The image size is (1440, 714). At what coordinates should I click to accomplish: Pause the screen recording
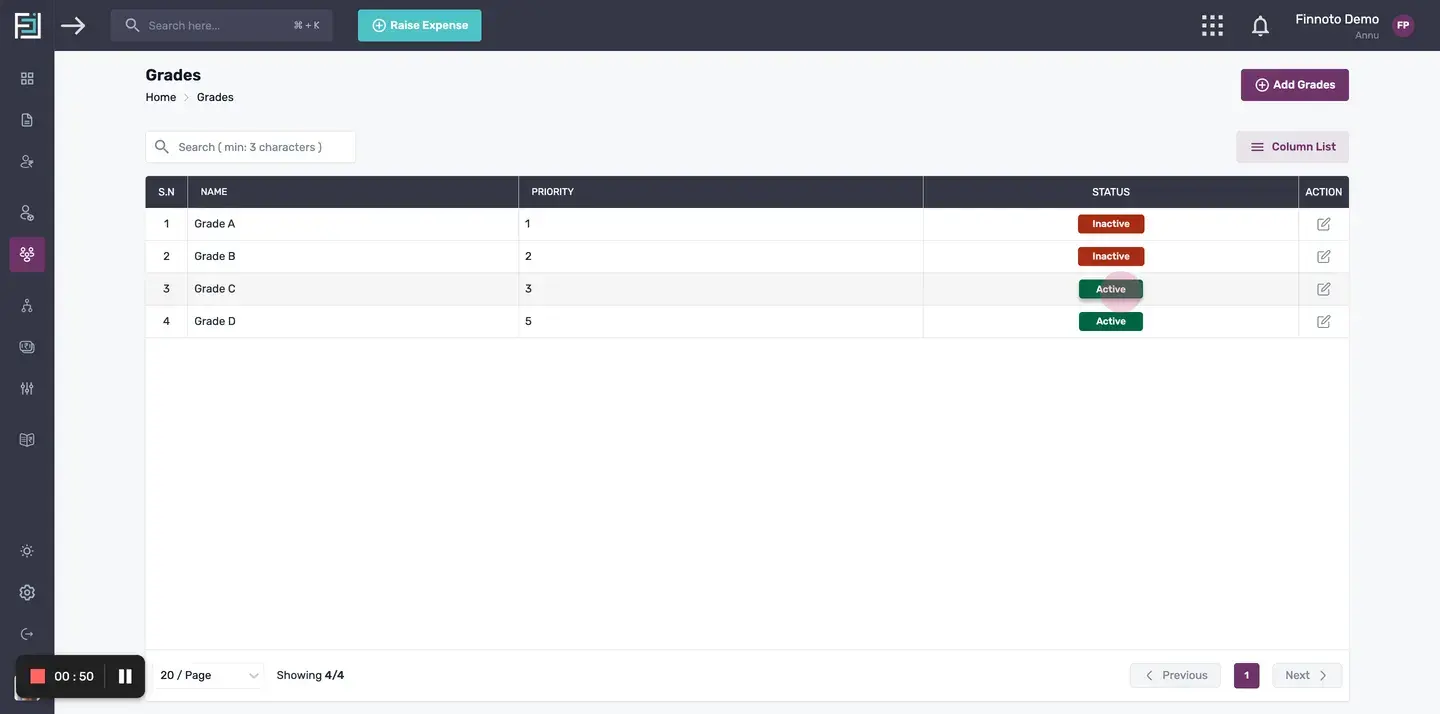125,677
